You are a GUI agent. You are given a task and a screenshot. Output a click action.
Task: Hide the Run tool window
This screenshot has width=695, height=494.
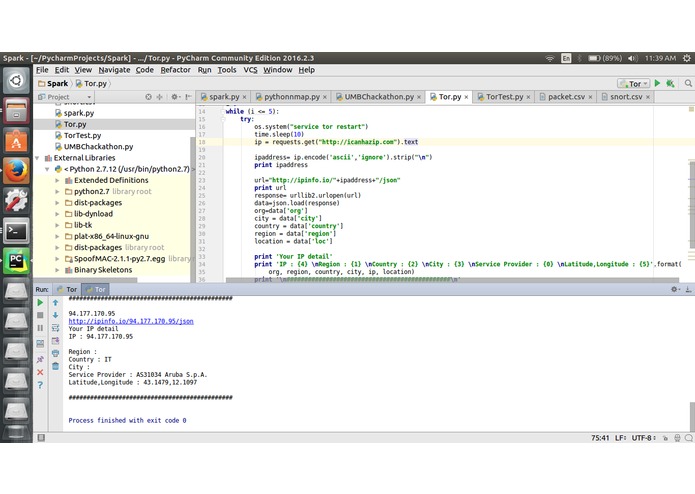pyautogui.click(x=688, y=289)
